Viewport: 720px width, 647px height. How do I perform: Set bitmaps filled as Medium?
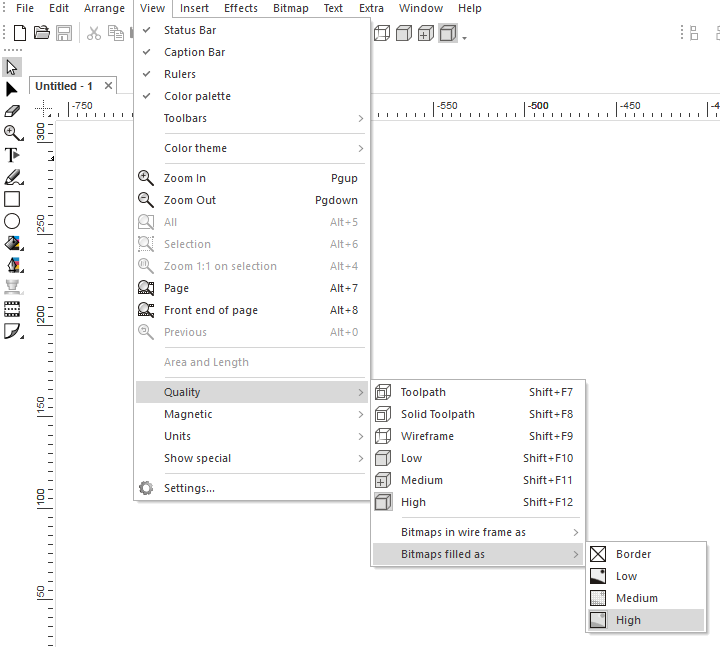[646, 598]
